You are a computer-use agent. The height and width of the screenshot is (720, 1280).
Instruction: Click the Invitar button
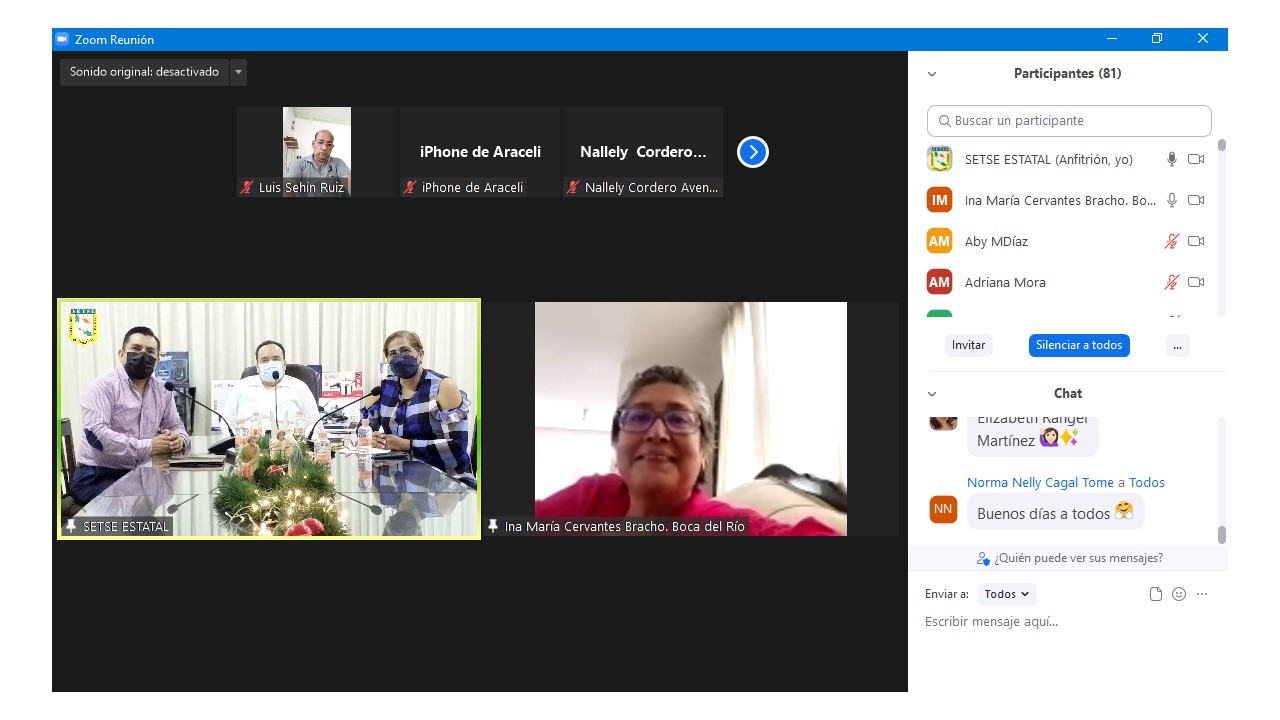(968, 345)
